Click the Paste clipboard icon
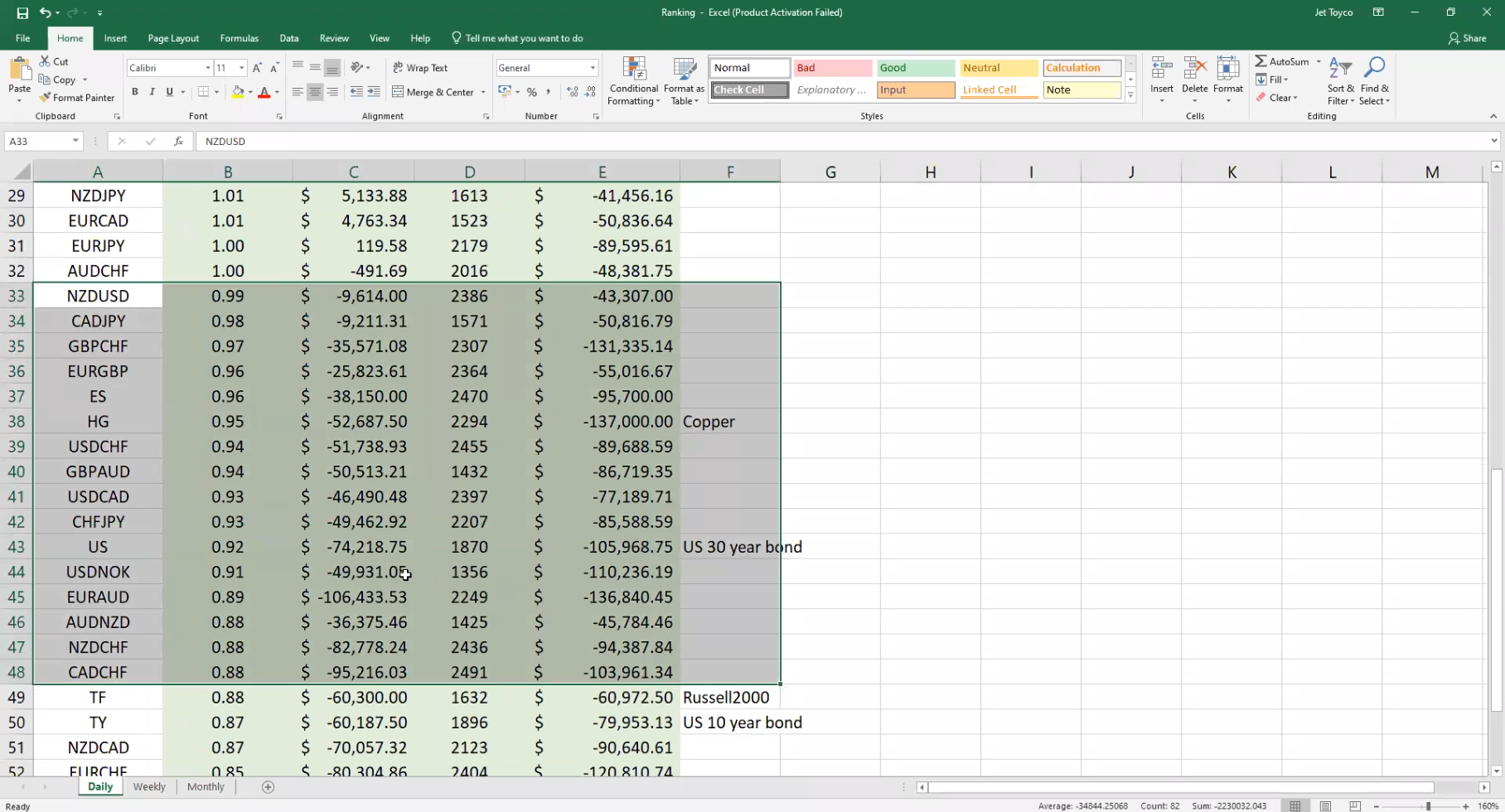The image size is (1505, 812). (x=19, y=69)
